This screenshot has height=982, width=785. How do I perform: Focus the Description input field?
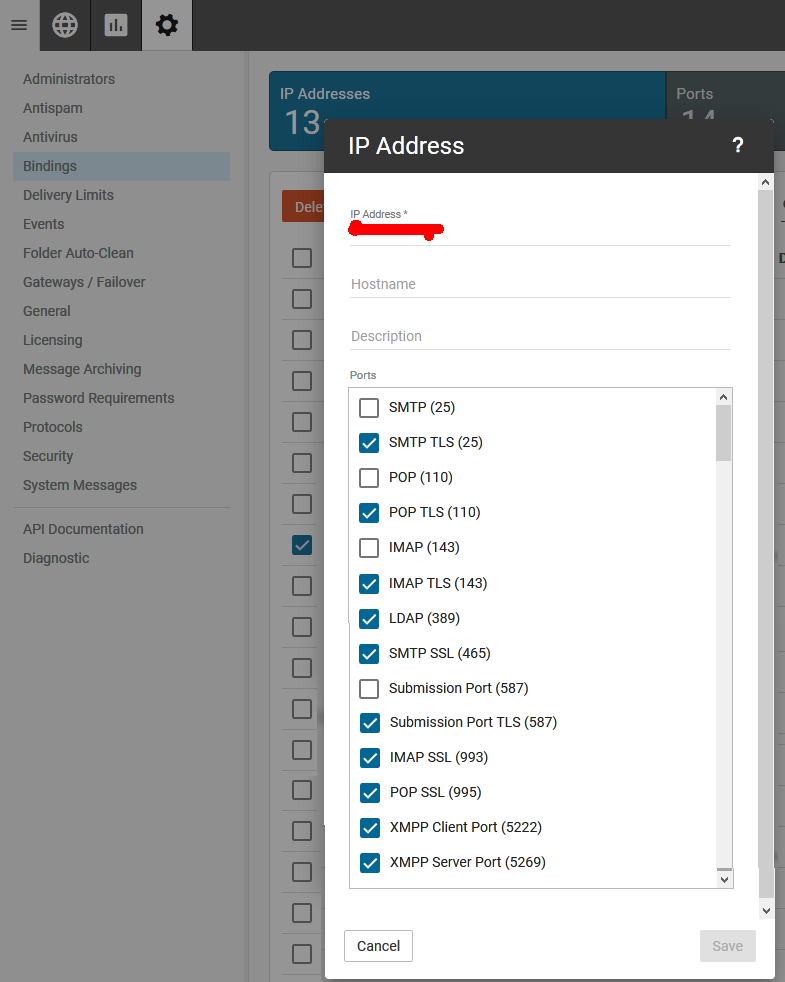point(540,337)
